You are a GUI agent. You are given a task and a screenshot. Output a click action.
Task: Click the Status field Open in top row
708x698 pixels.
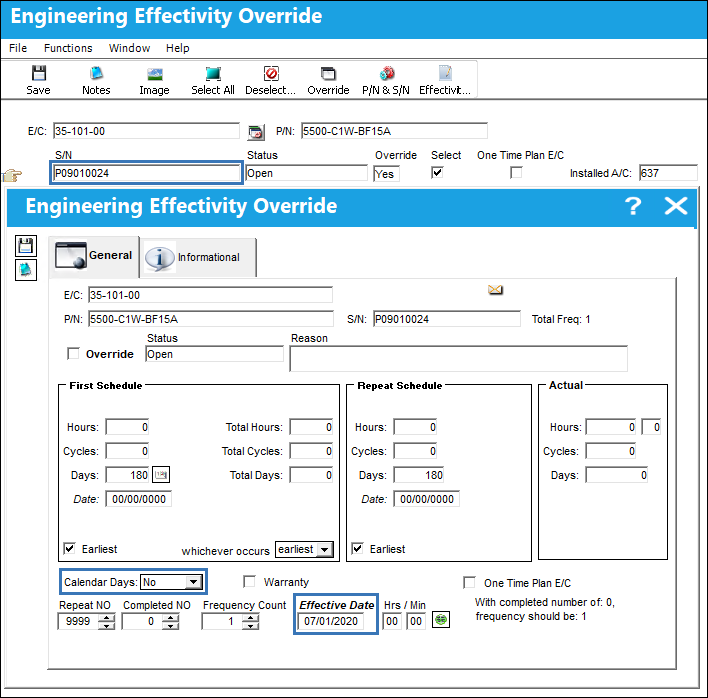pos(307,173)
